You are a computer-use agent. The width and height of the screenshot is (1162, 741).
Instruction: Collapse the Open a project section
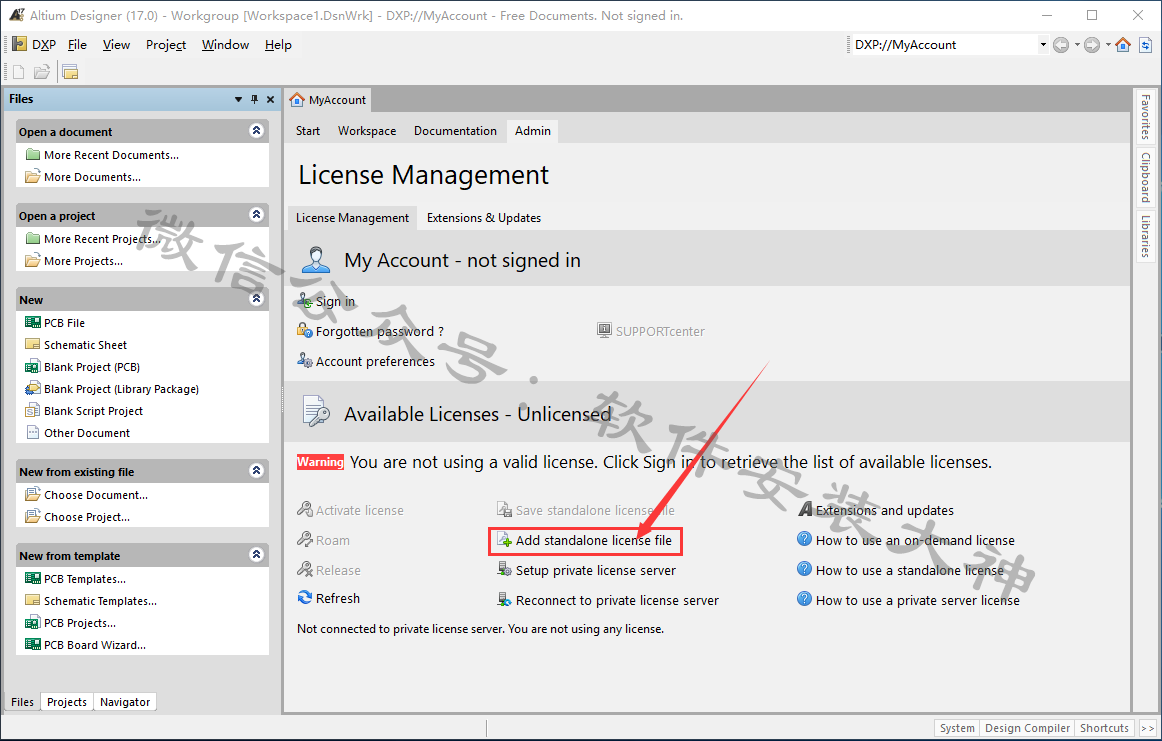256,214
